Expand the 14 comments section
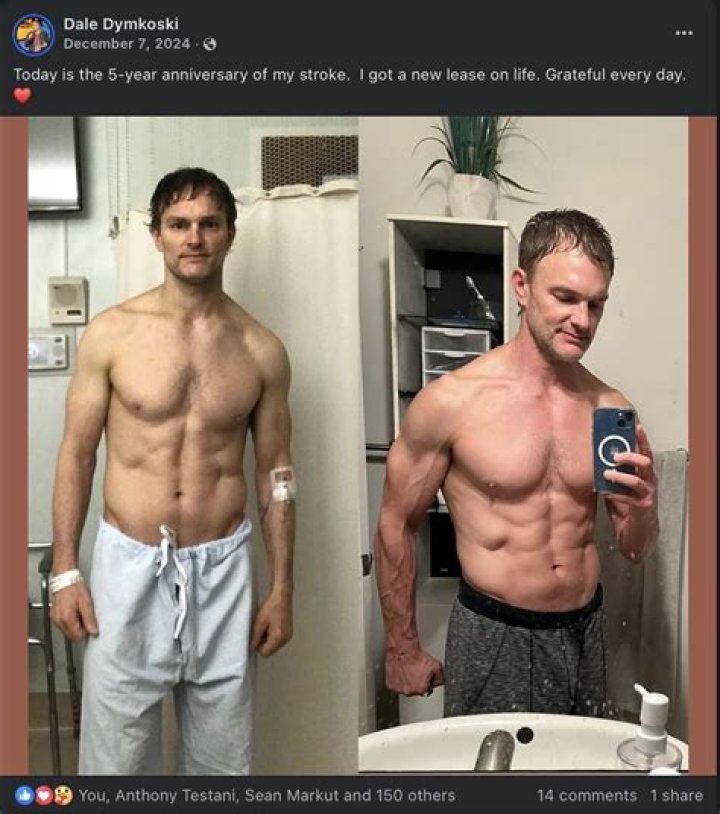720x814 pixels. click(x=587, y=795)
